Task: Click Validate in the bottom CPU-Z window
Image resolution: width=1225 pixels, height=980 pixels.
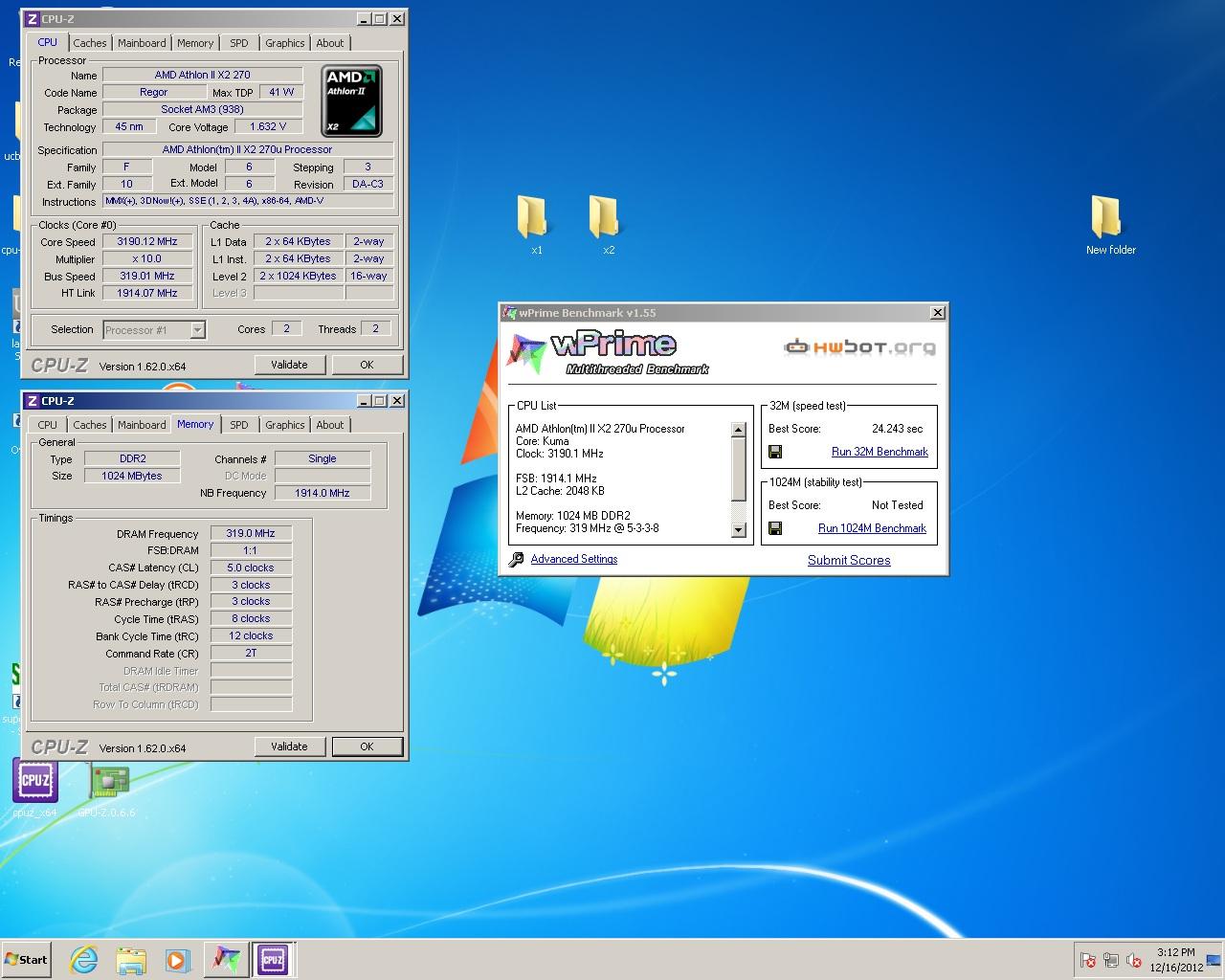Action: click(289, 746)
